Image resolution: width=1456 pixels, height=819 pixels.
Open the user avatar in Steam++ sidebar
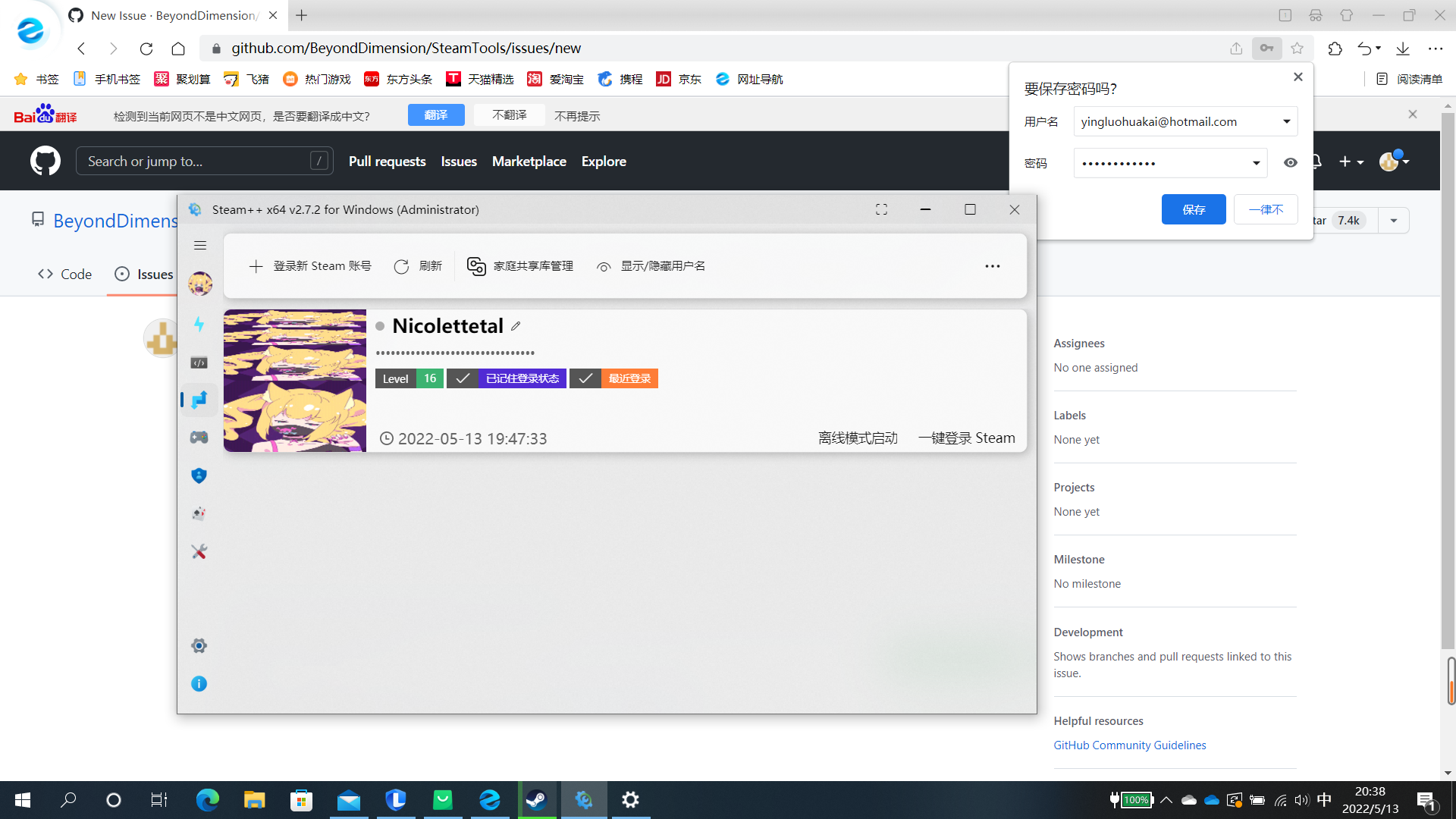[200, 284]
